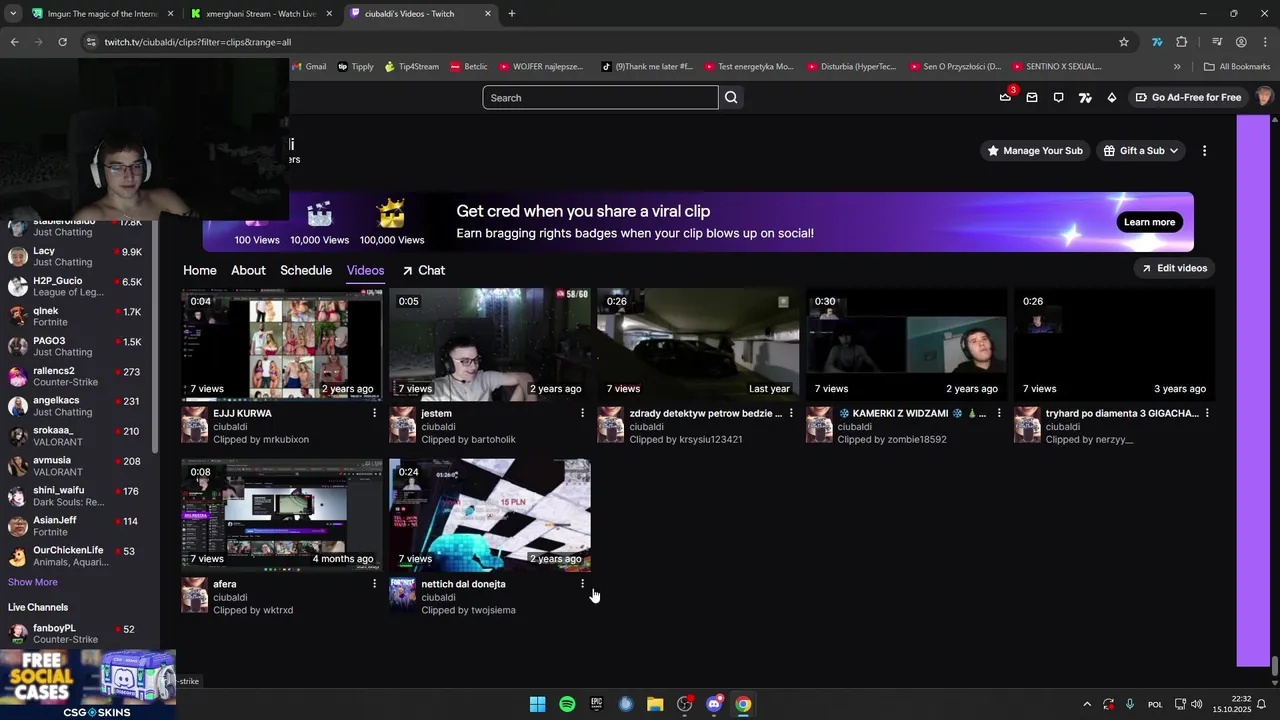
Task: Expand the hidden bookmarks chevron
Action: click(x=1177, y=67)
